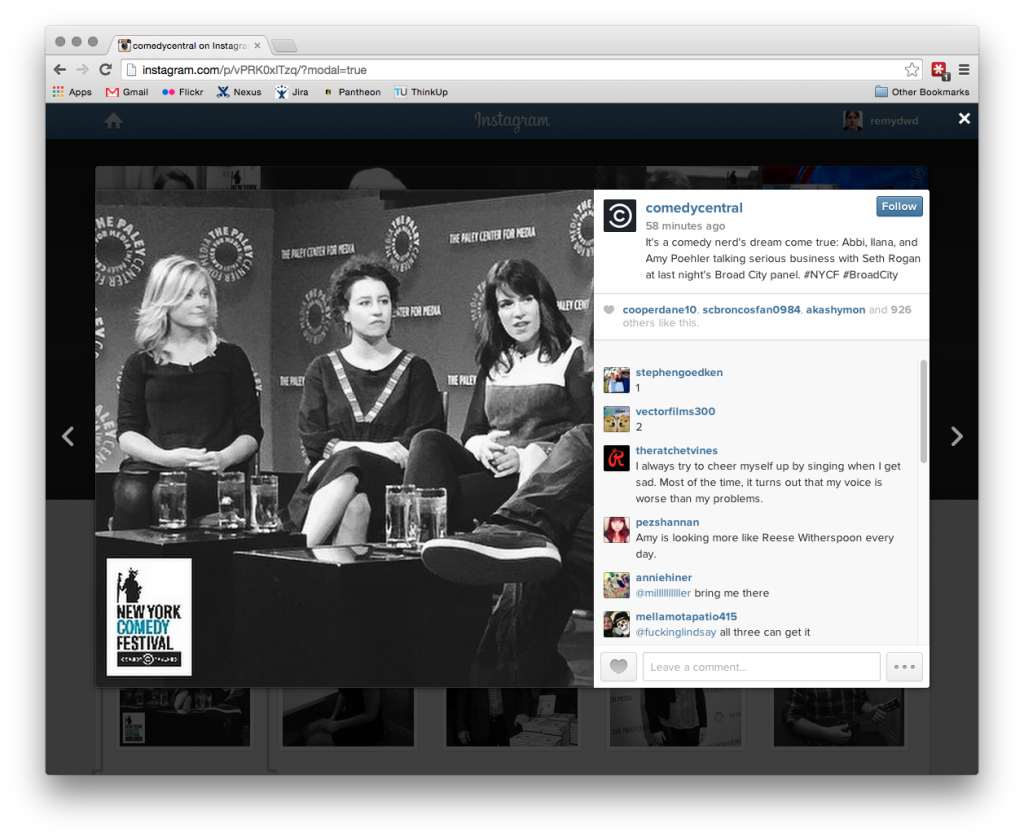Click the comedycentral username link
This screenshot has width=1024, height=840.
click(694, 208)
